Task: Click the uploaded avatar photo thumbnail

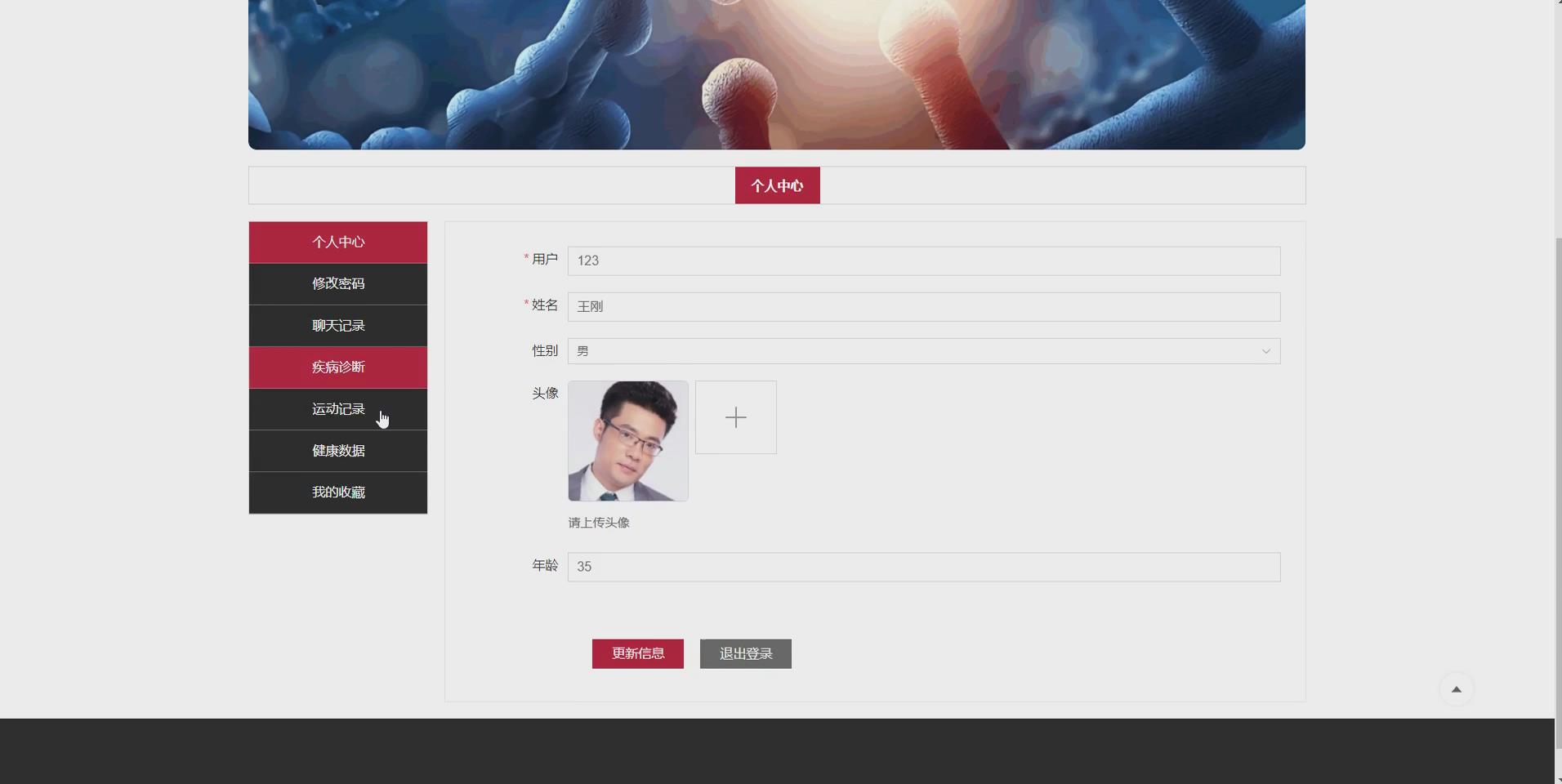Action: pyautogui.click(x=628, y=441)
